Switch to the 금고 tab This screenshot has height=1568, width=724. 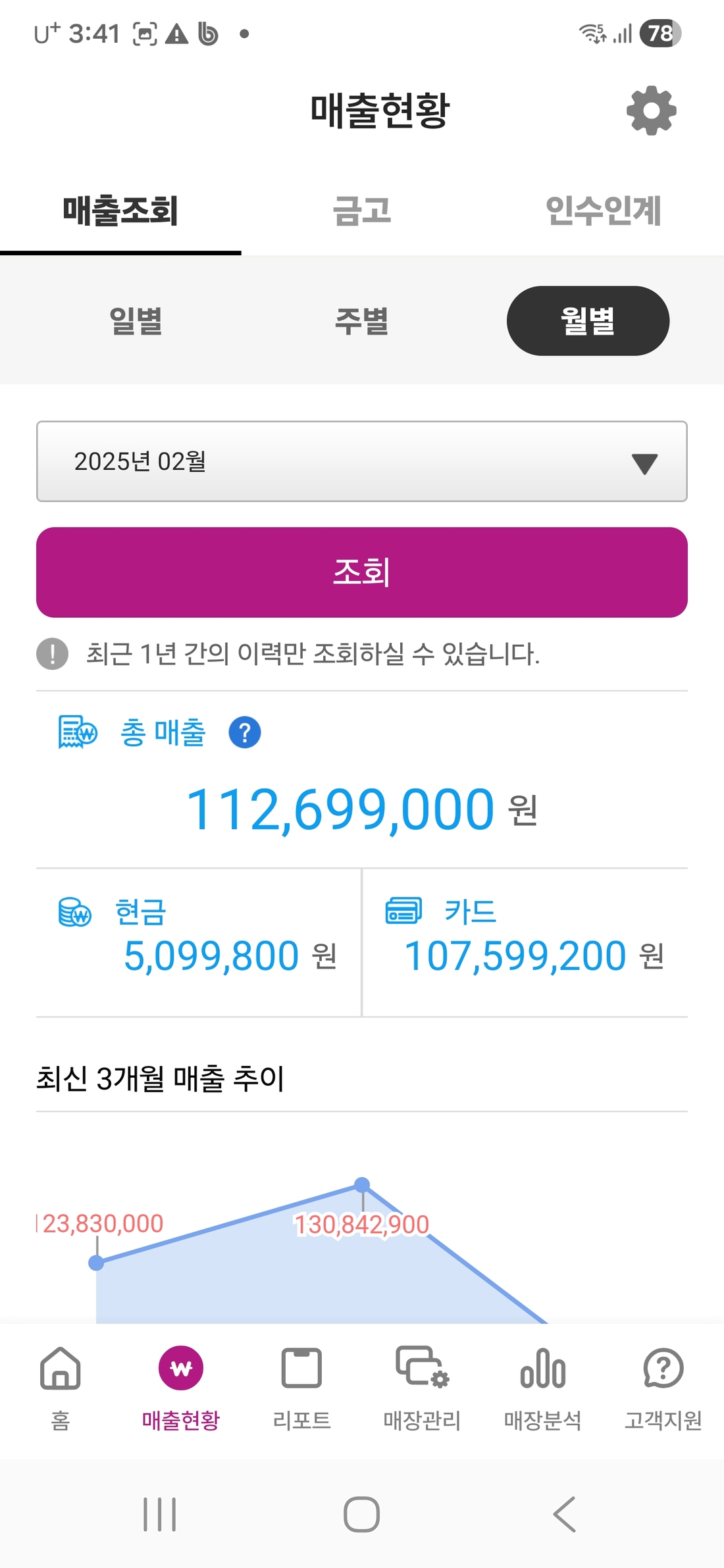(362, 211)
